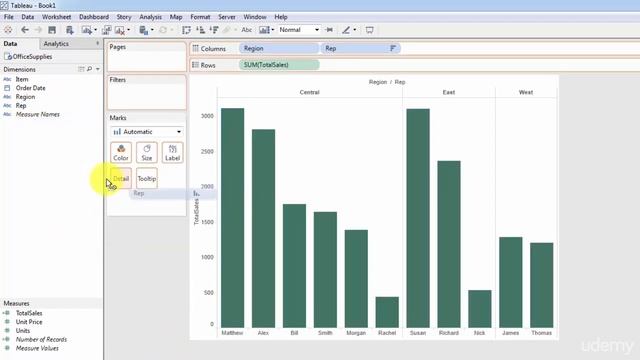Click the Presentation Mode icon
The height and width of the screenshot is (360, 640).
(369, 30)
